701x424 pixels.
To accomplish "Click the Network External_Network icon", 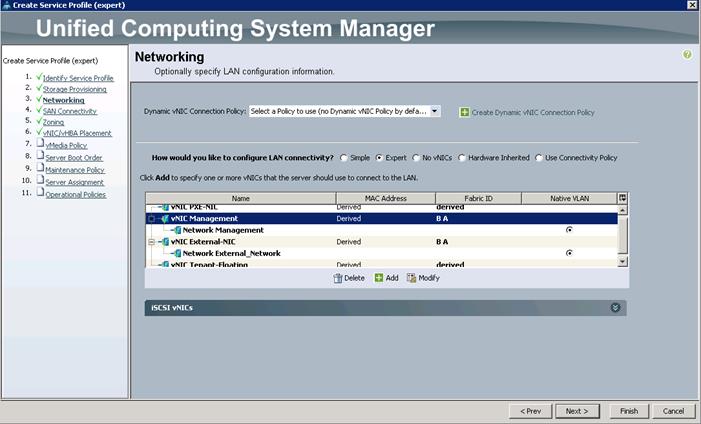I will pyautogui.click(x=177, y=254).
